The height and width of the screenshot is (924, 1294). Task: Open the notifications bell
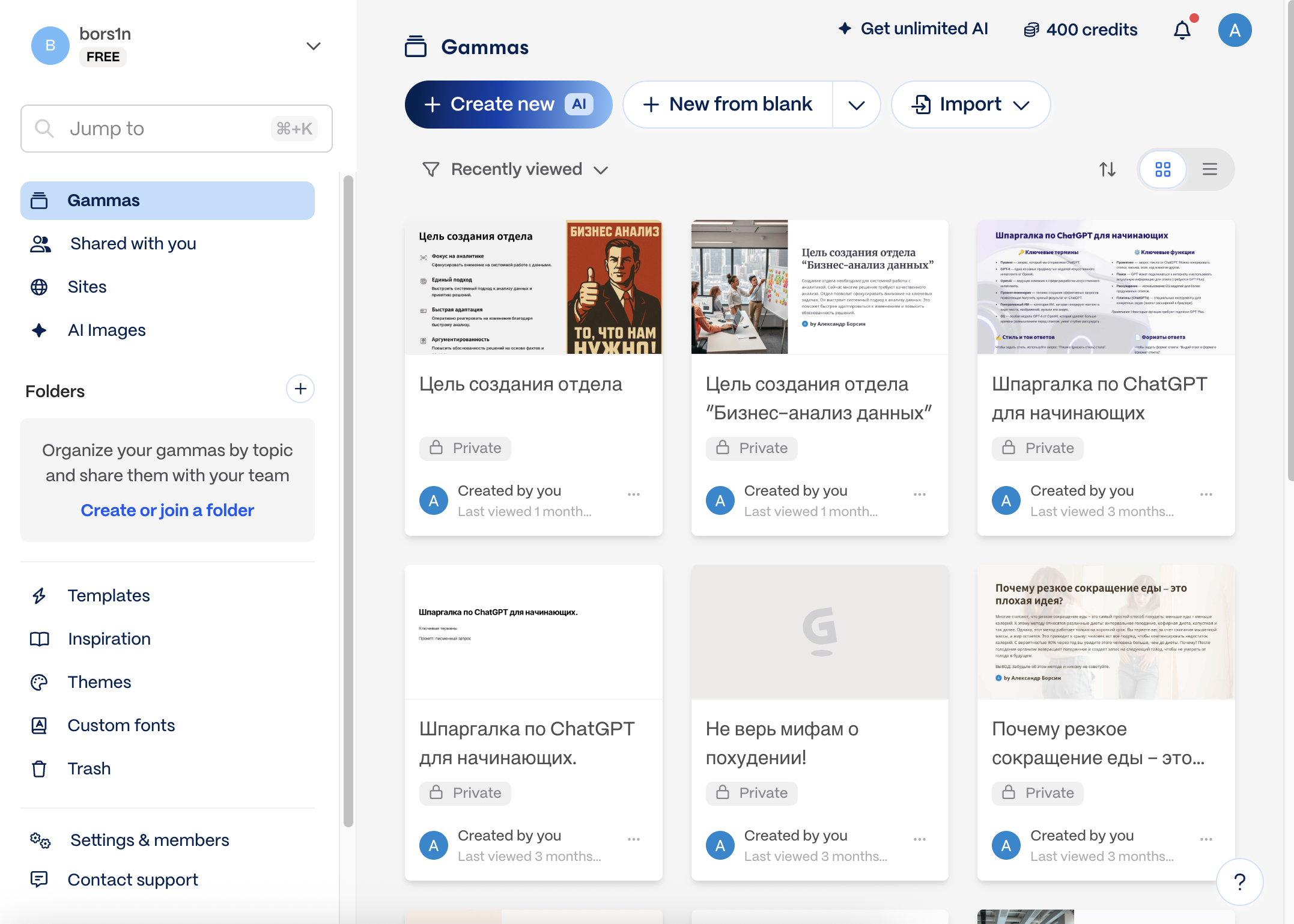click(x=1182, y=30)
